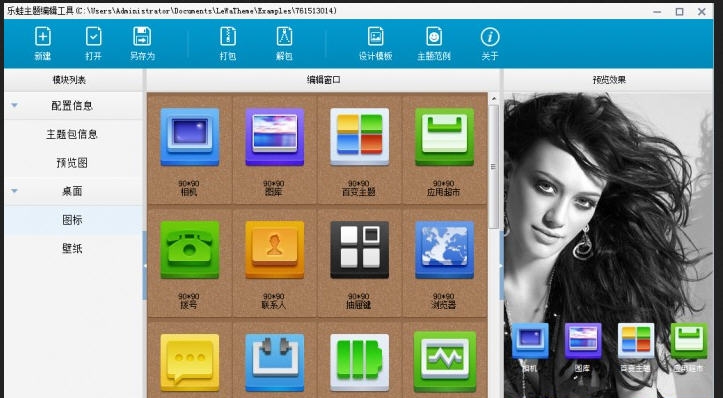Click the 编辑窗口 panel header
723x398 pixels.
[x=324, y=80]
